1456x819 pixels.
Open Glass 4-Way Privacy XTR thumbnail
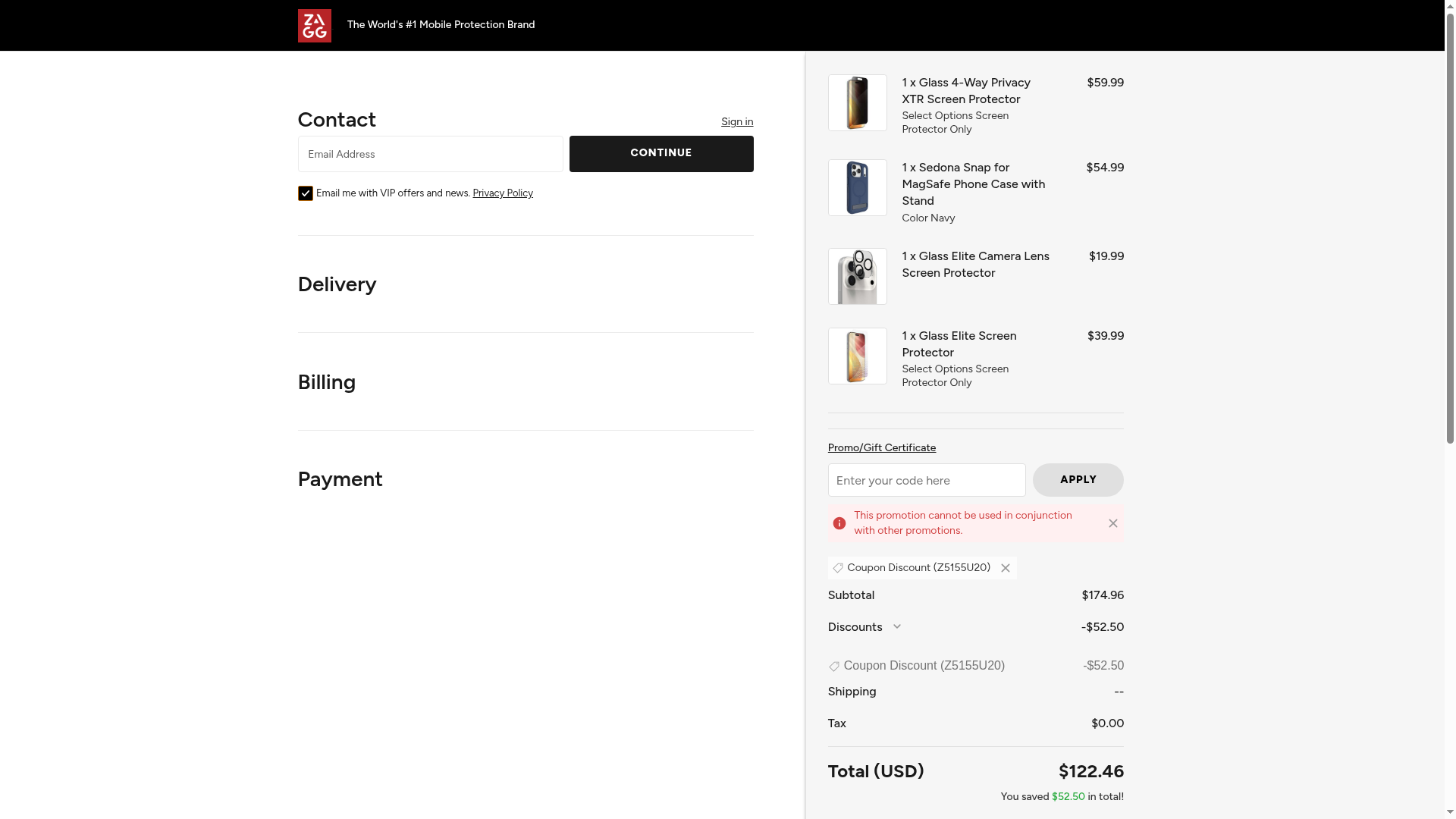click(x=857, y=102)
